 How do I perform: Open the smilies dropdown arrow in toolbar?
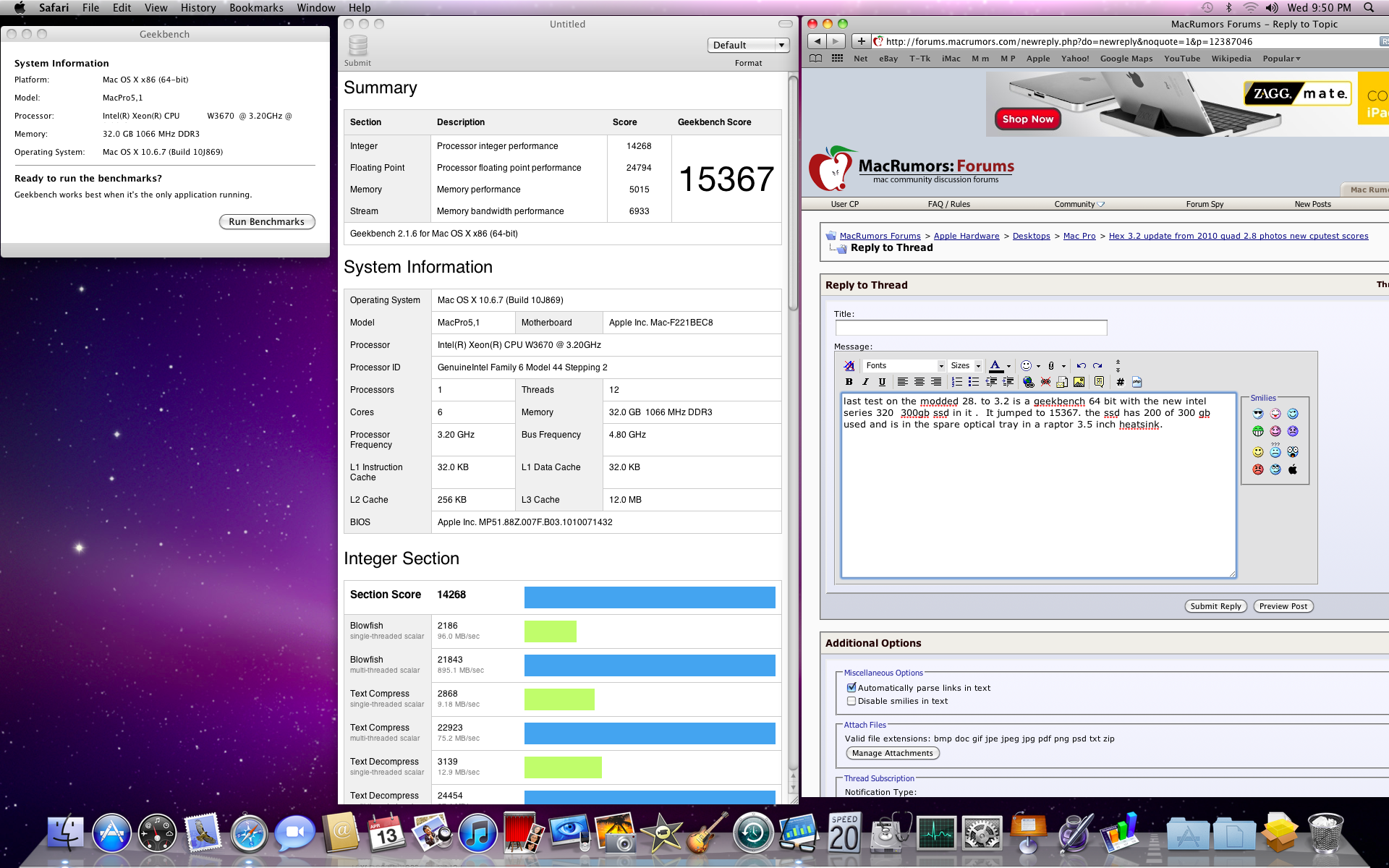[1038, 367]
